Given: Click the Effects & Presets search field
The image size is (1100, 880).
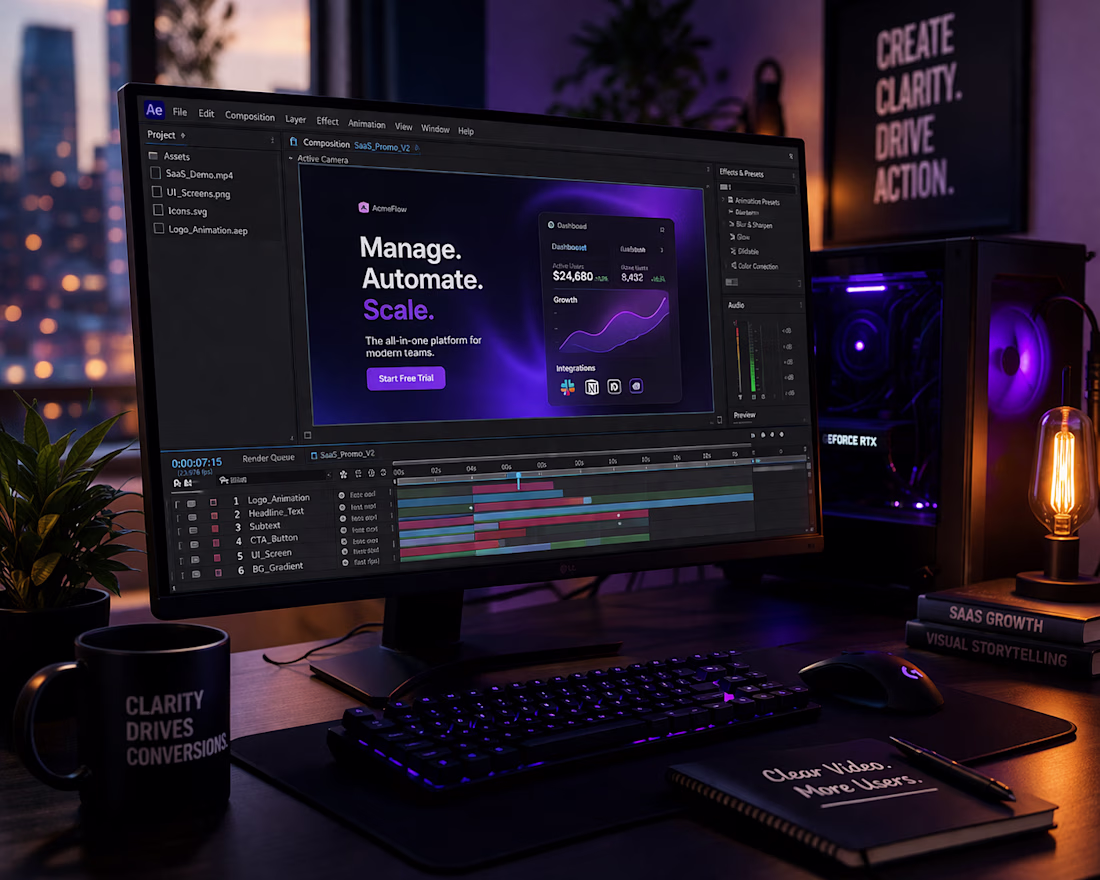Looking at the screenshot, I should (x=758, y=187).
